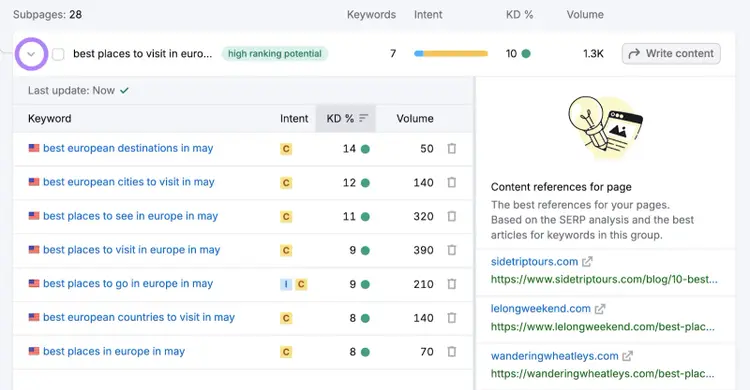Delete keyword 'best european countries to visit in may'
The width and height of the screenshot is (750, 390).
tap(452, 318)
